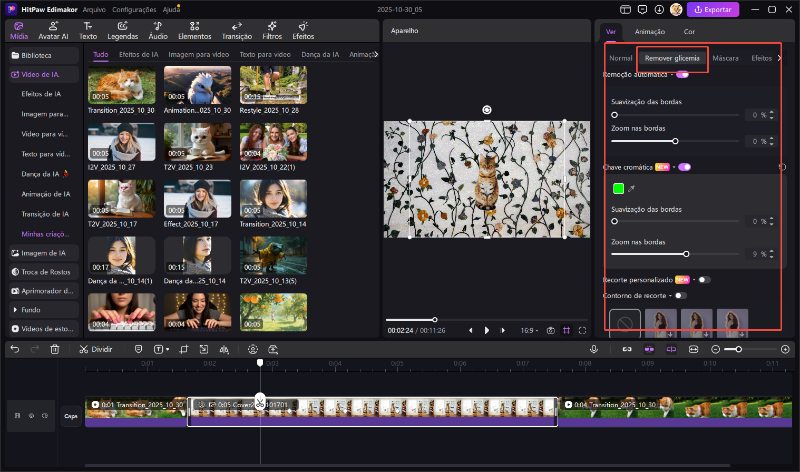
Task: Open the feedback message icon in title bar
Action: click(x=642, y=9)
